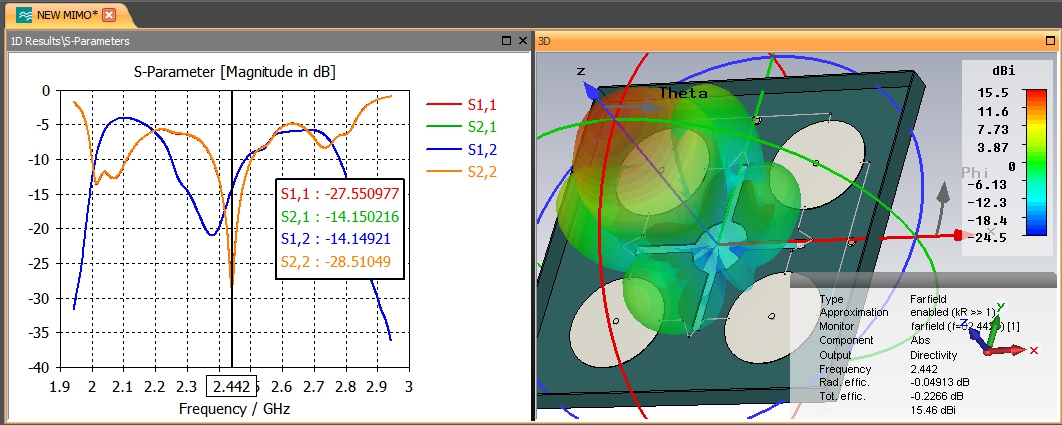1062x425 pixels.
Task: Click the Theta axis label in 3D view
Action: point(683,93)
